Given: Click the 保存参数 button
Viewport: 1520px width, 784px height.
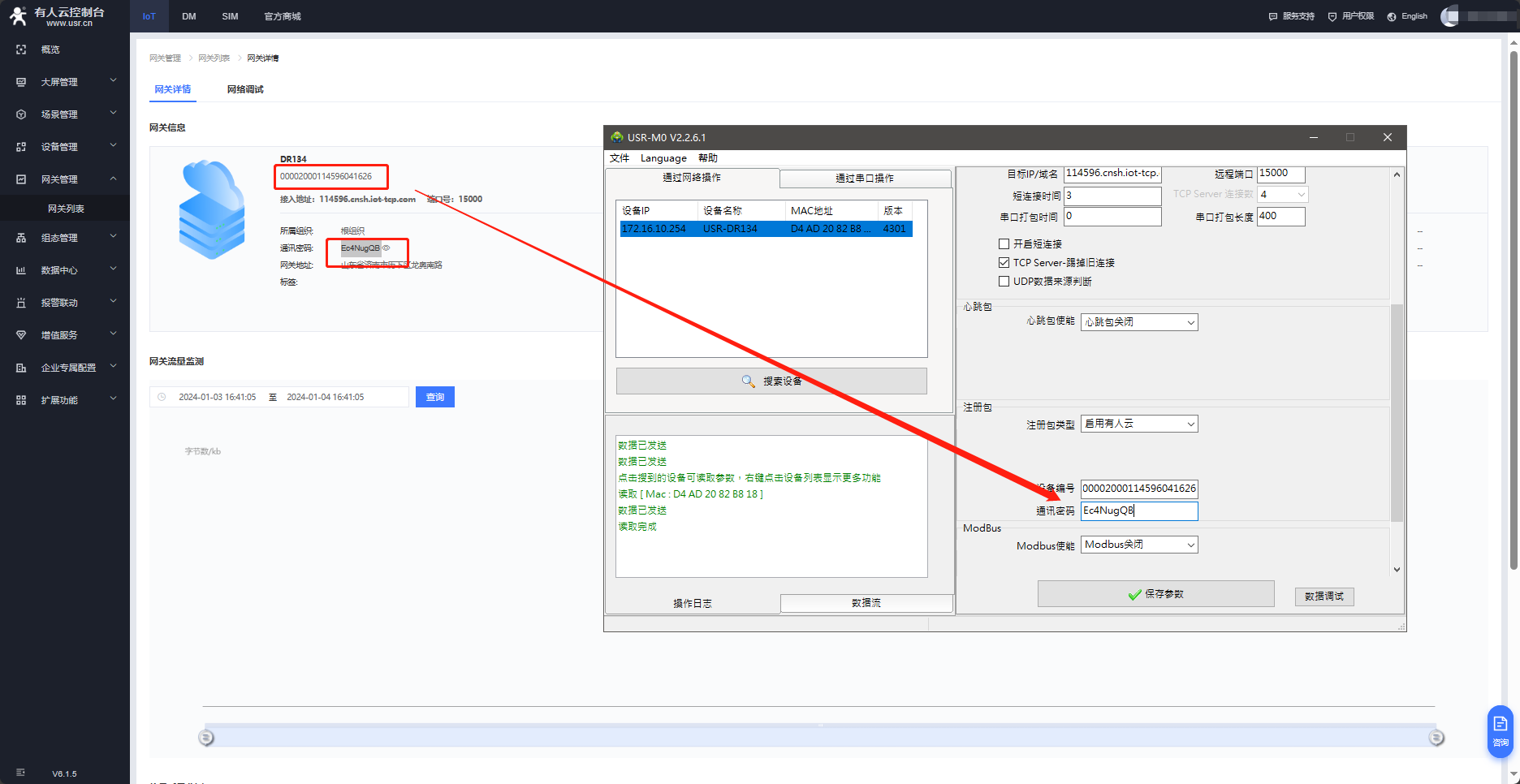Looking at the screenshot, I should pyautogui.click(x=1155, y=594).
